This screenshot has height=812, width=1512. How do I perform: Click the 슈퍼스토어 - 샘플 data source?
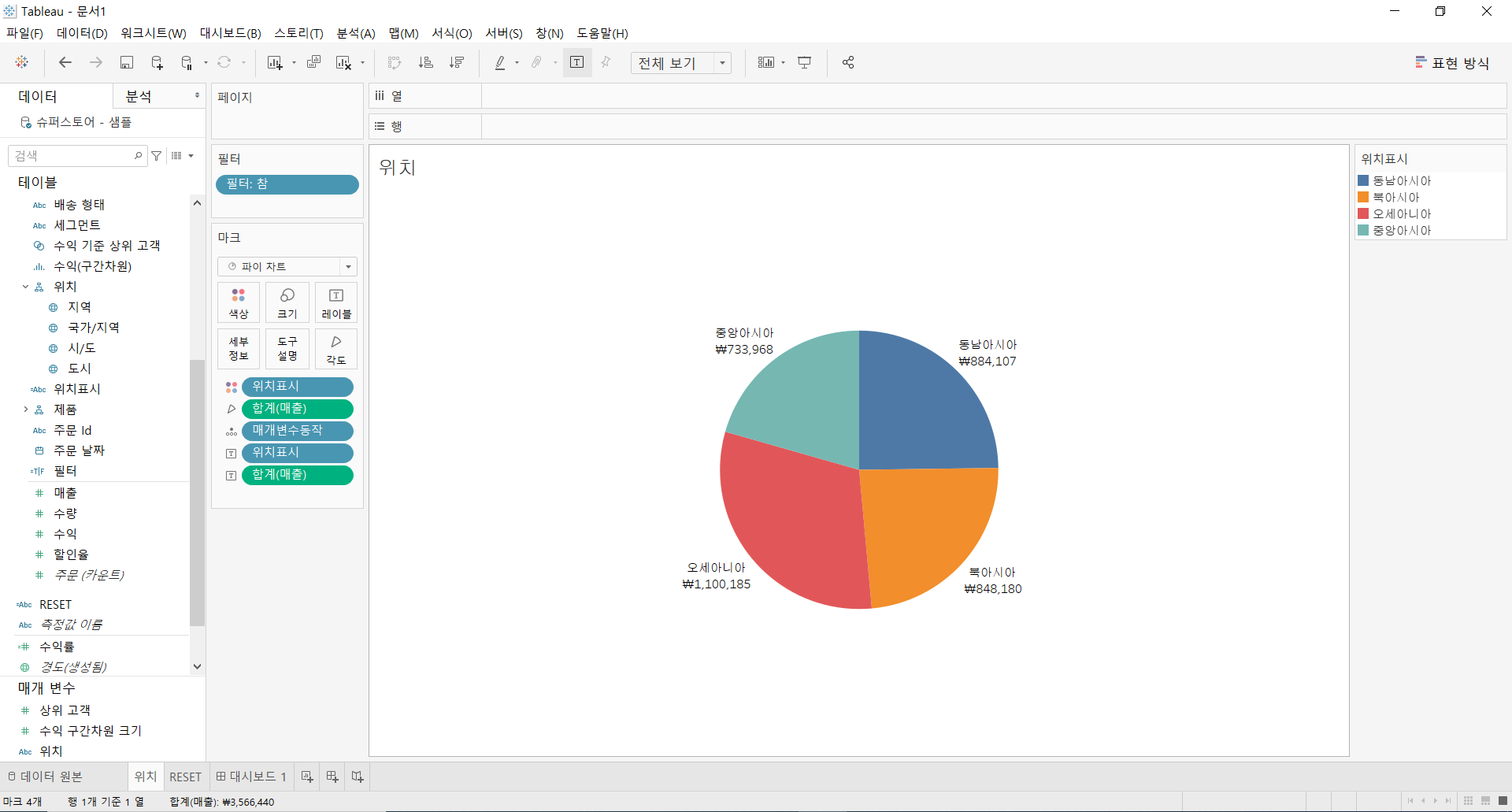point(76,122)
